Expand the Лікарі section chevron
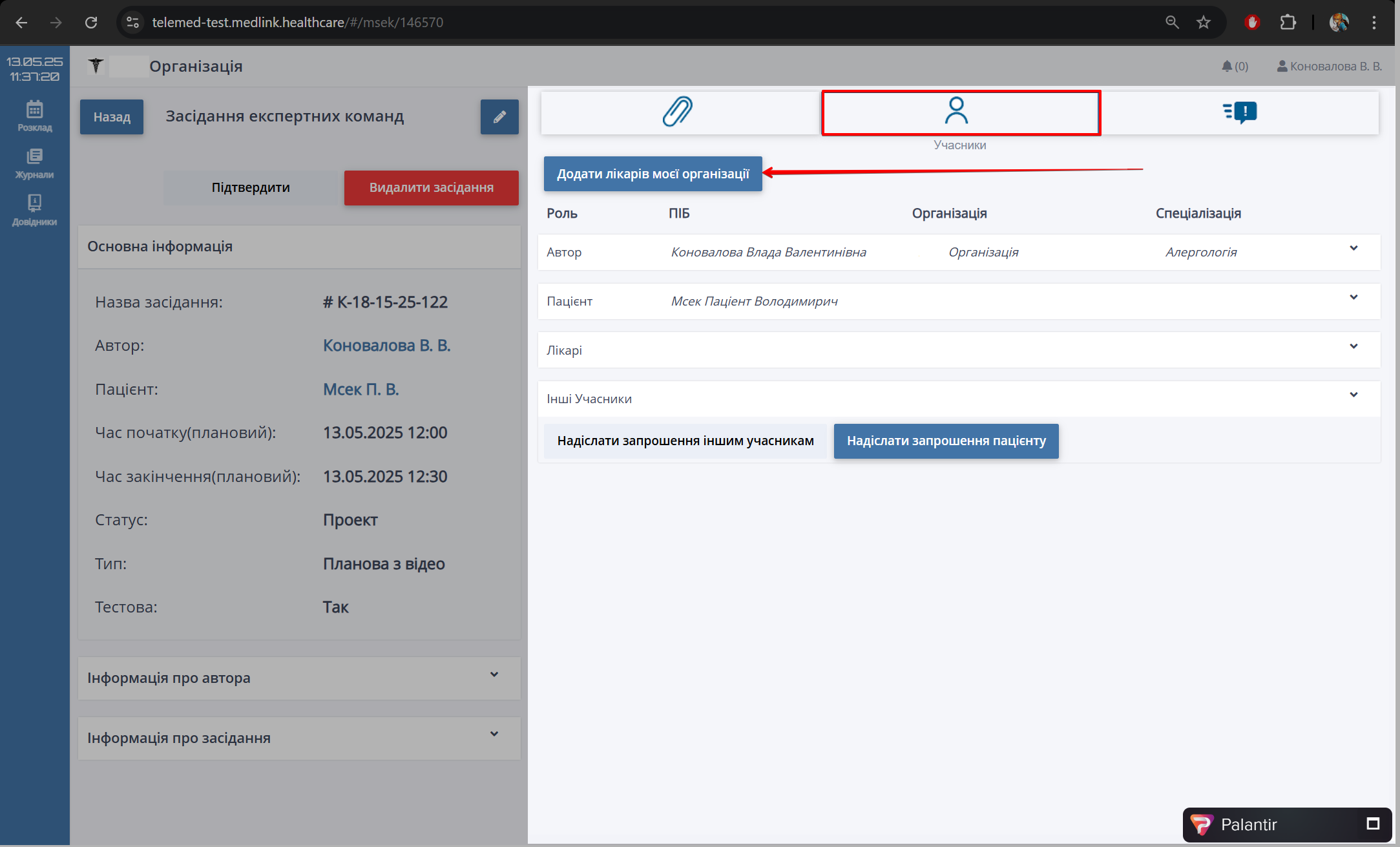1400x847 pixels. 1353,347
